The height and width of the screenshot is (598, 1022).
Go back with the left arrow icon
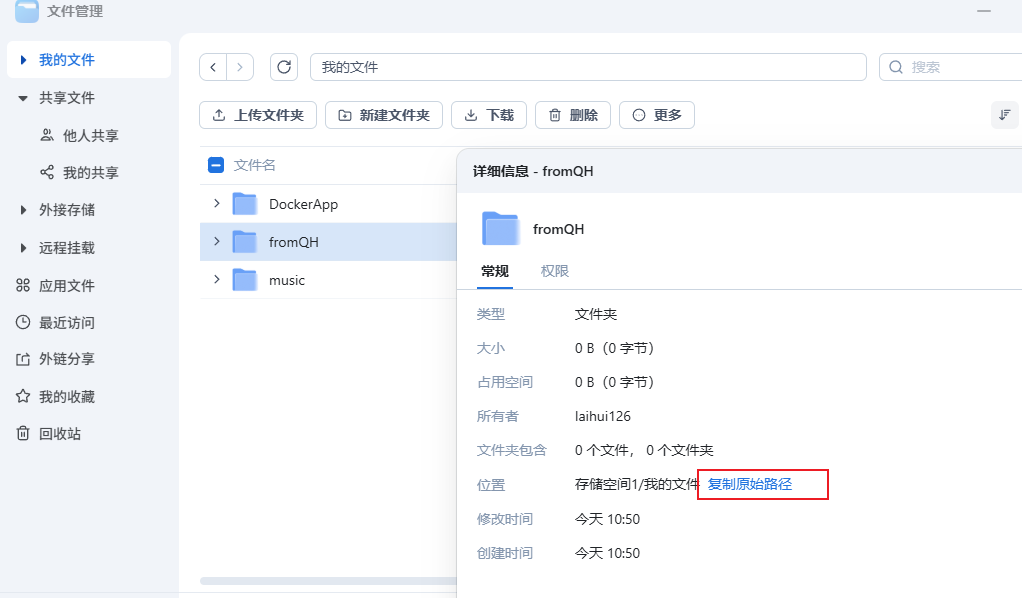pyautogui.click(x=213, y=67)
